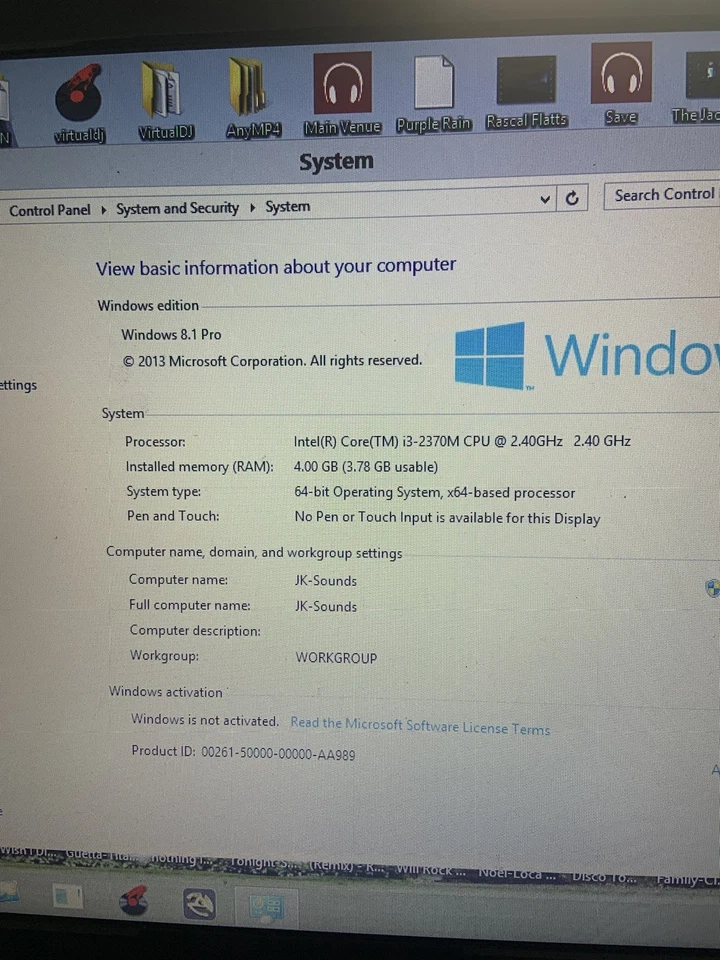Go to Control Panel in breadcrumb
This screenshot has width=720, height=960.
(50, 210)
